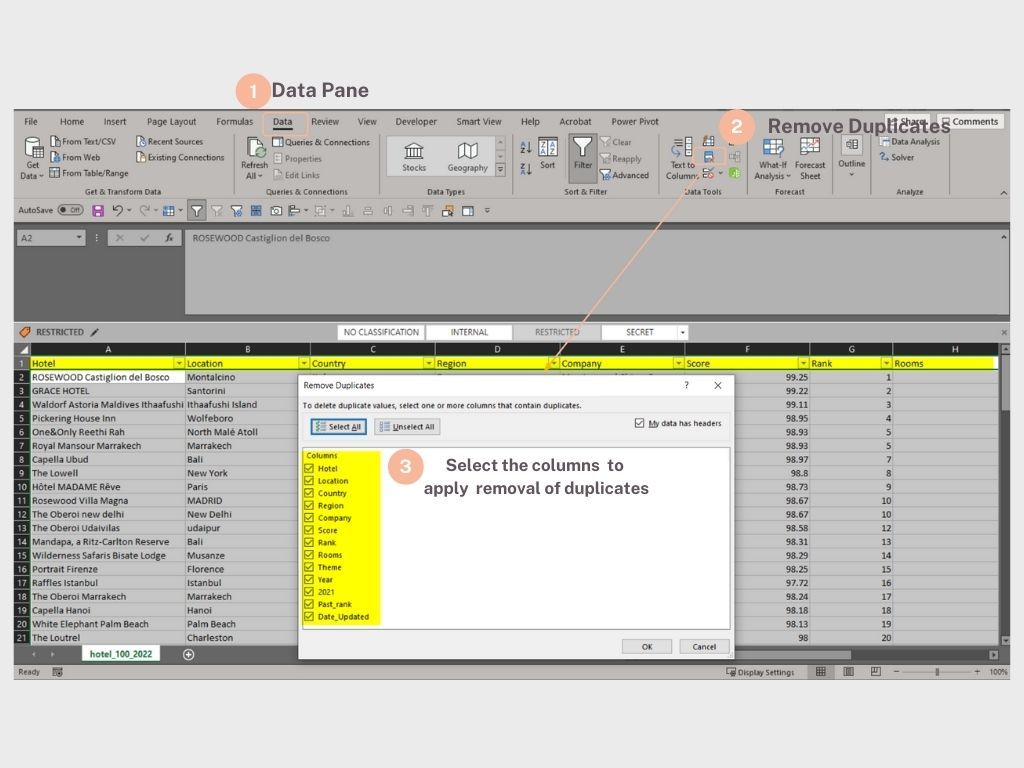
Task: Save workbook from quick access toolbar
Action: coord(98,211)
